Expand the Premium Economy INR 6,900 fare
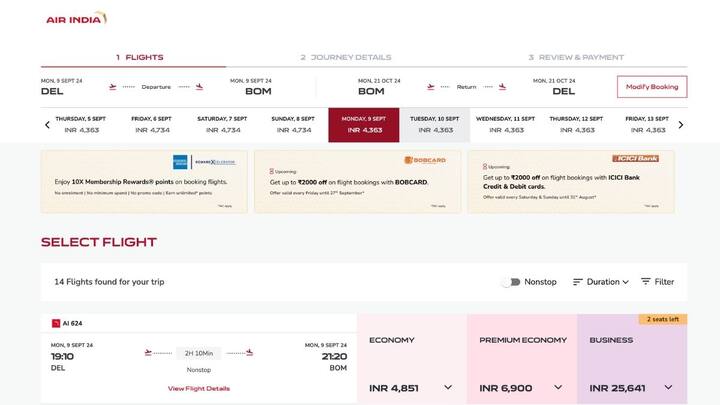This screenshot has width=720, height=405. click(x=557, y=387)
